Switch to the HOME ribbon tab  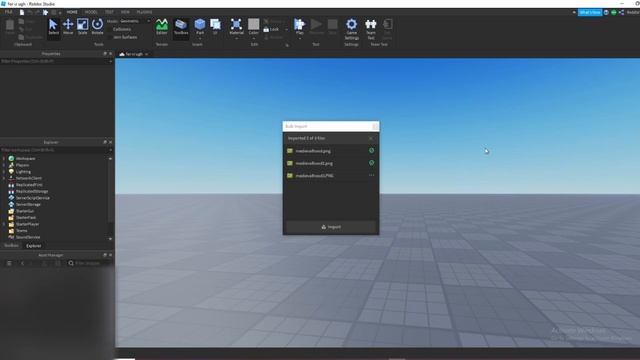coord(72,12)
